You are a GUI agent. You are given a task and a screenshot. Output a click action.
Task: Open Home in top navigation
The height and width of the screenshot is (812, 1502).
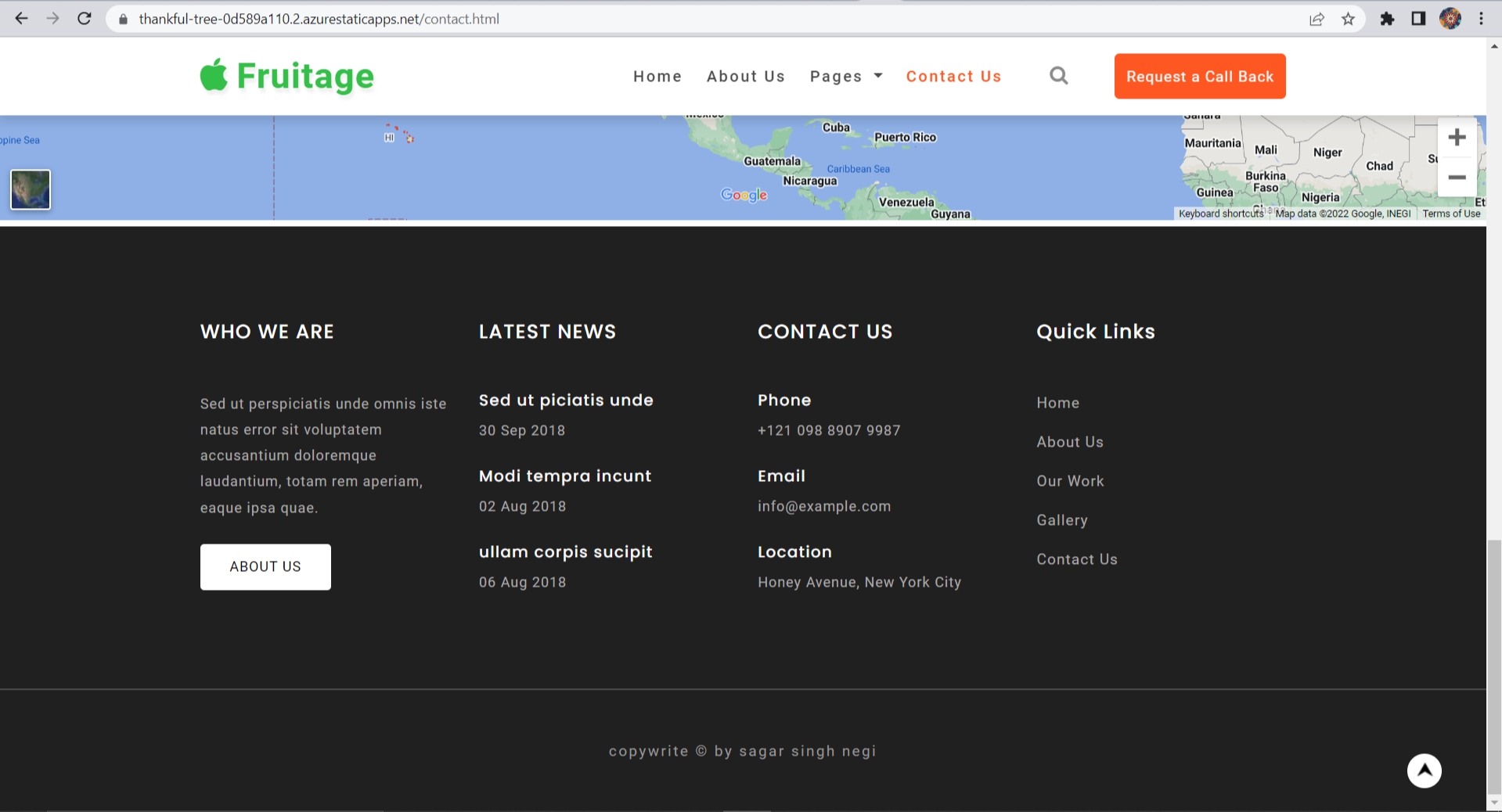pos(657,76)
